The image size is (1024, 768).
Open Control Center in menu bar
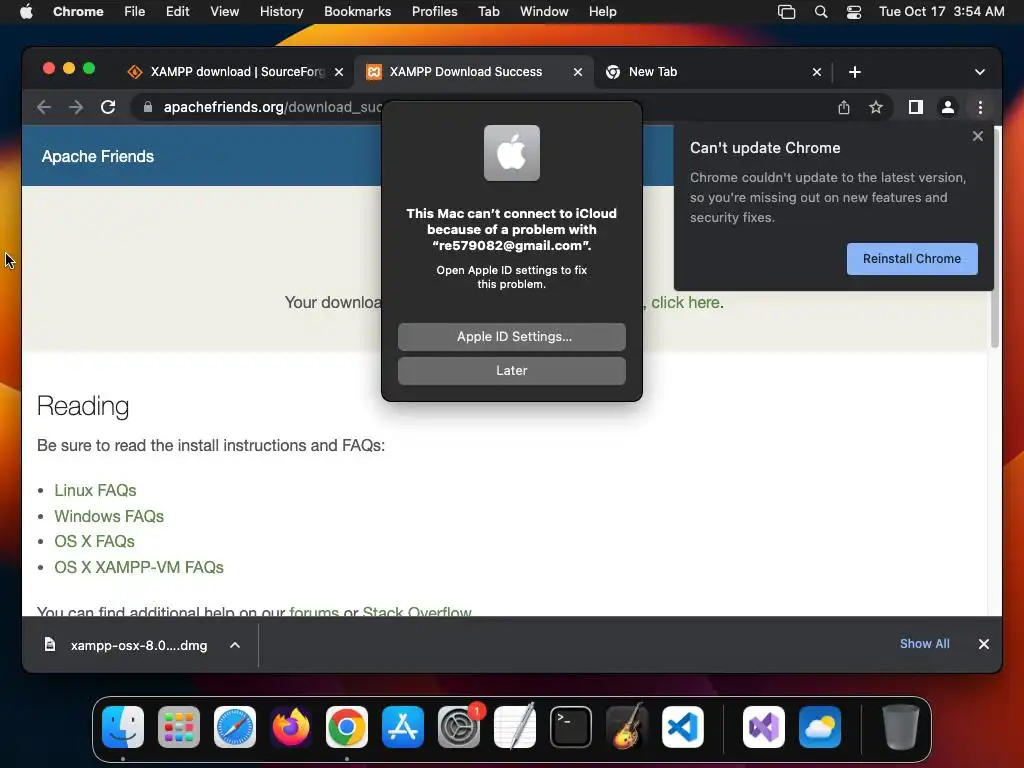(x=854, y=12)
